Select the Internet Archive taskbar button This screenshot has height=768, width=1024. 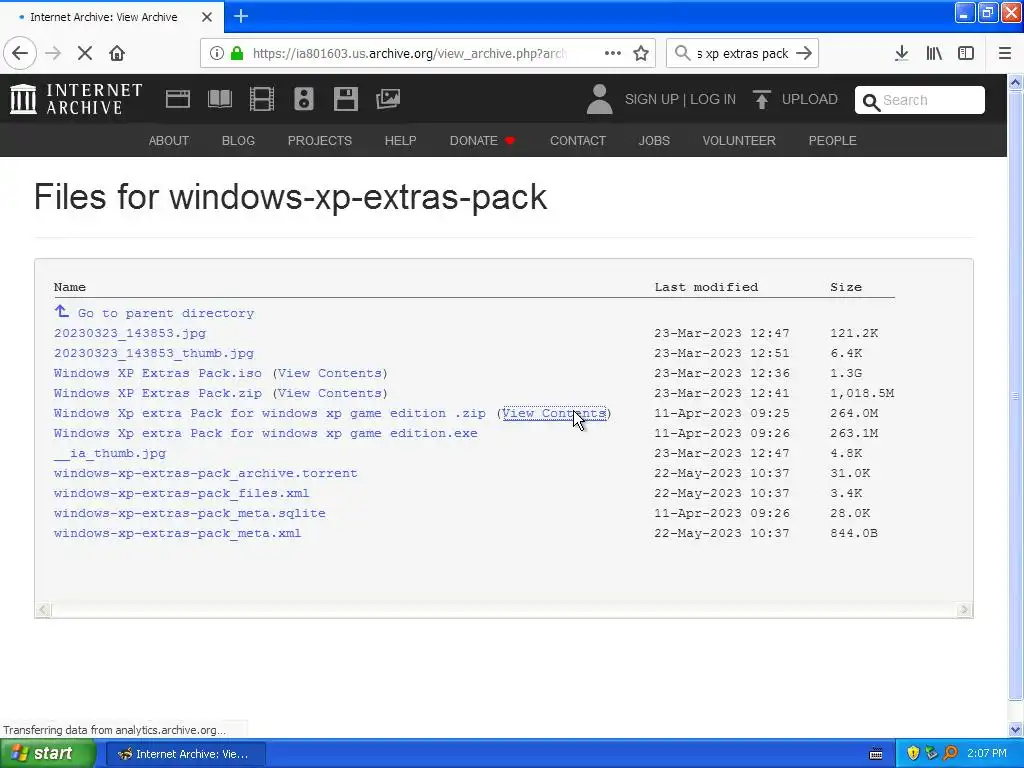[186, 754]
